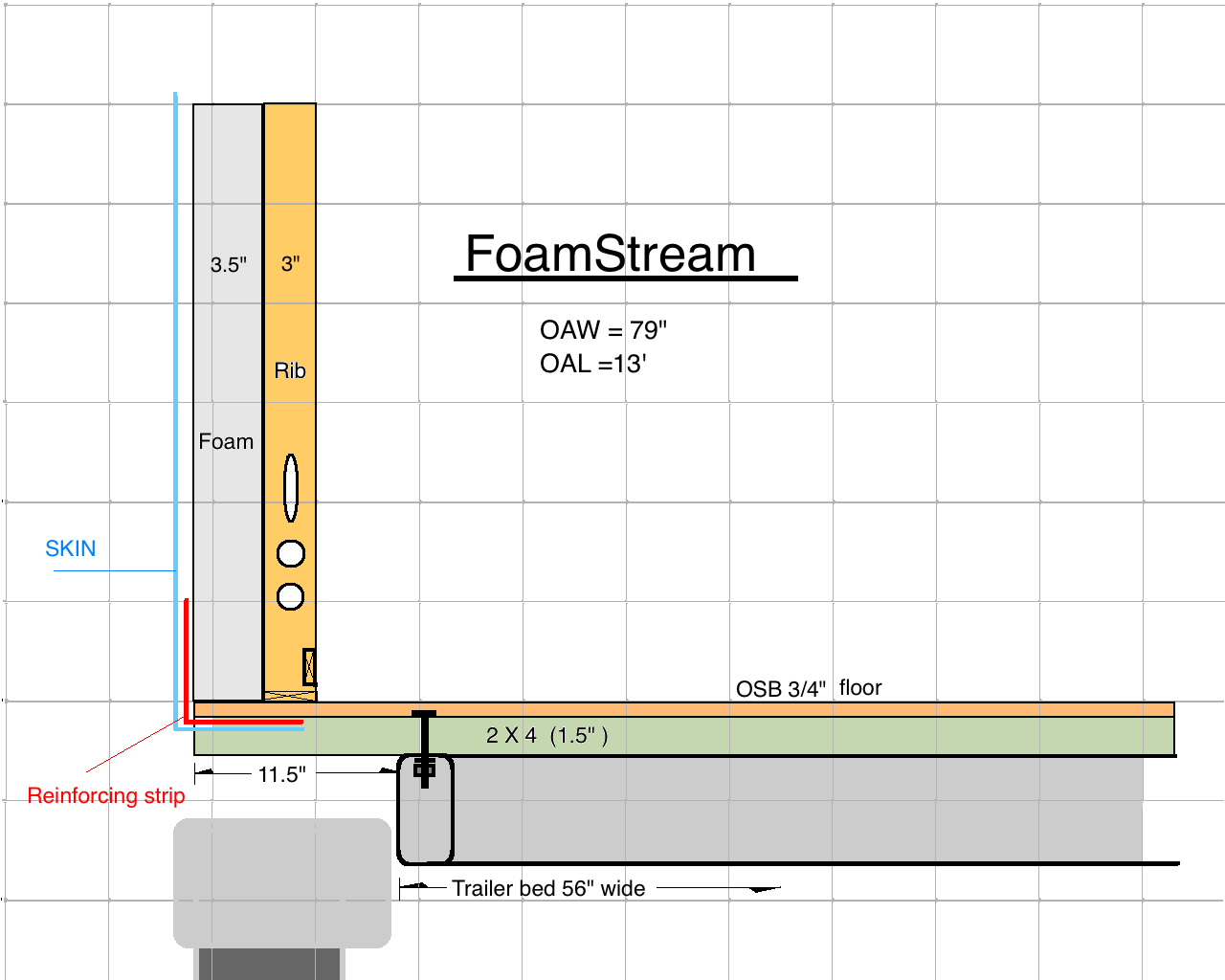The width and height of the screenshot is (1225, 980).
Task: Select the black bolt through the floor
Action: tap(424, 748)
